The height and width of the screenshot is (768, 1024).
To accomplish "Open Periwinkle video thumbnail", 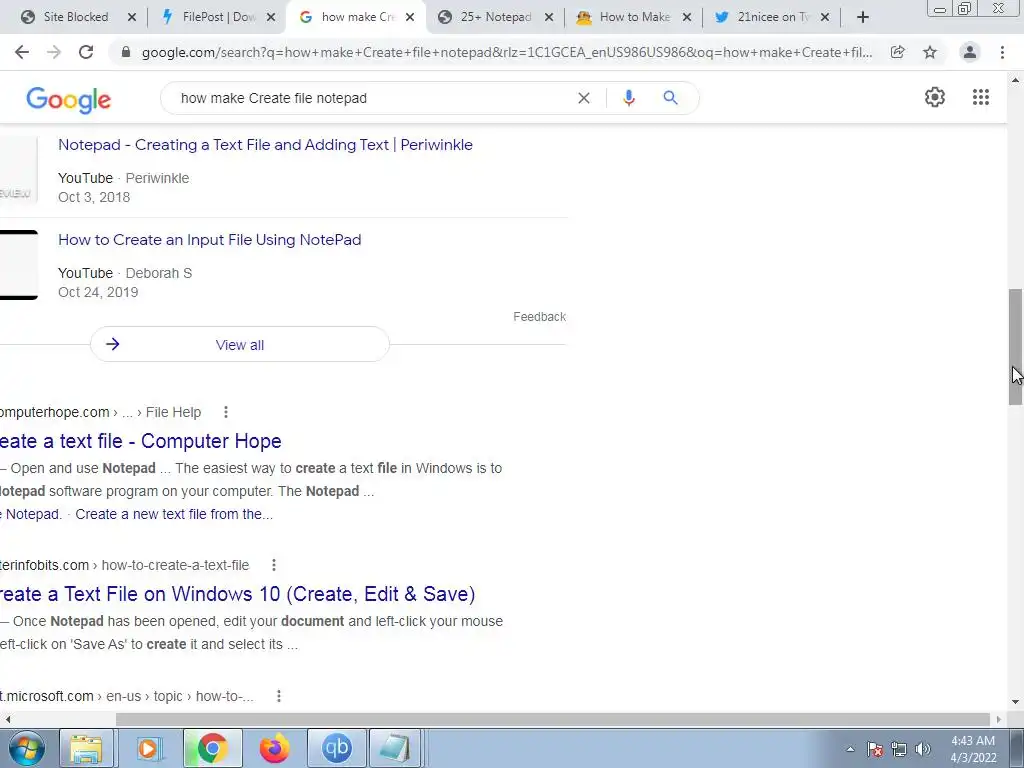I will (x=18, y=170).
